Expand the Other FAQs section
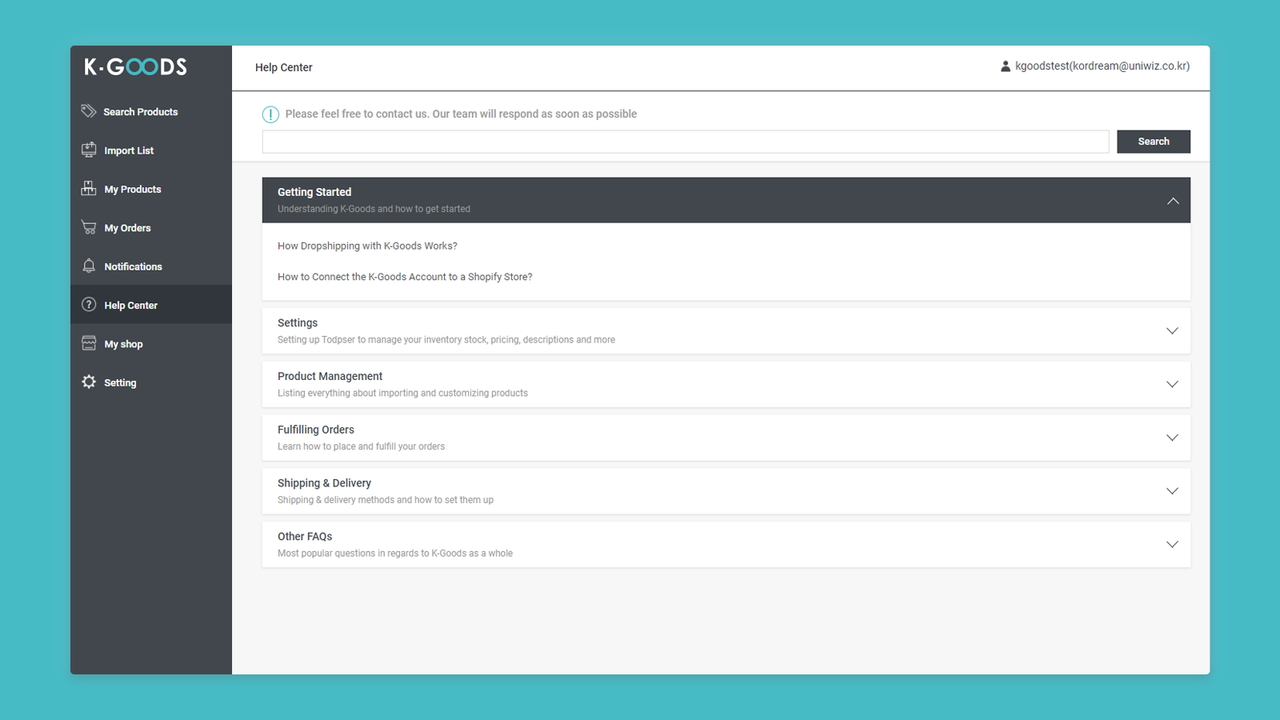Image resolution: width=1280 pixels, height=720 pixels. point(1171,544)
